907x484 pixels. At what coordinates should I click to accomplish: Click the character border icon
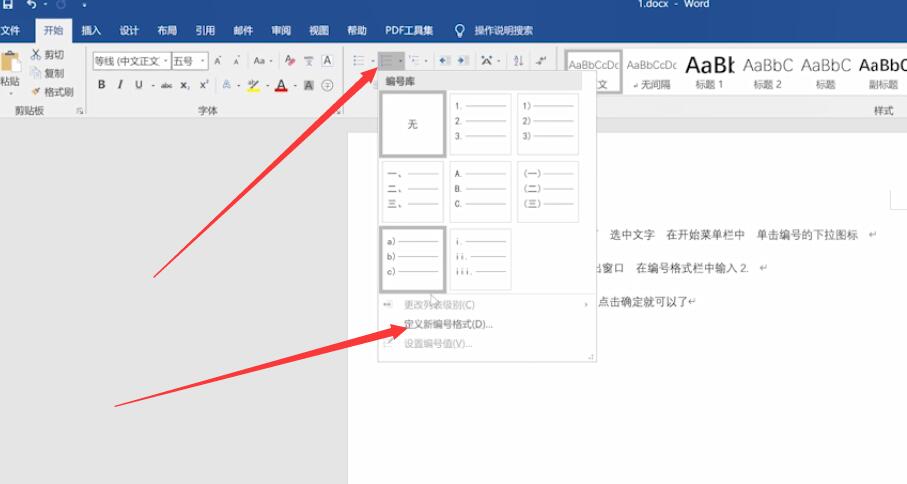[x=327, y=60]
